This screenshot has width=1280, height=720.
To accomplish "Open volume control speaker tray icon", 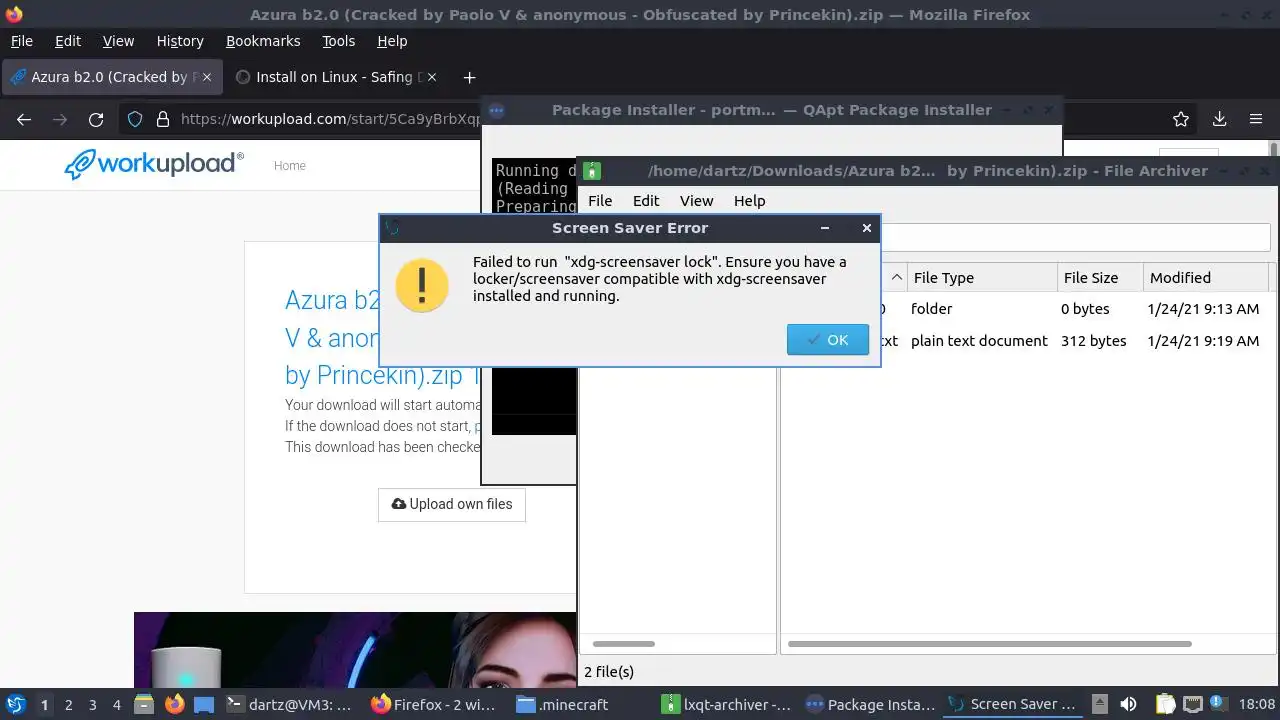I will [x=1129, y=704].
